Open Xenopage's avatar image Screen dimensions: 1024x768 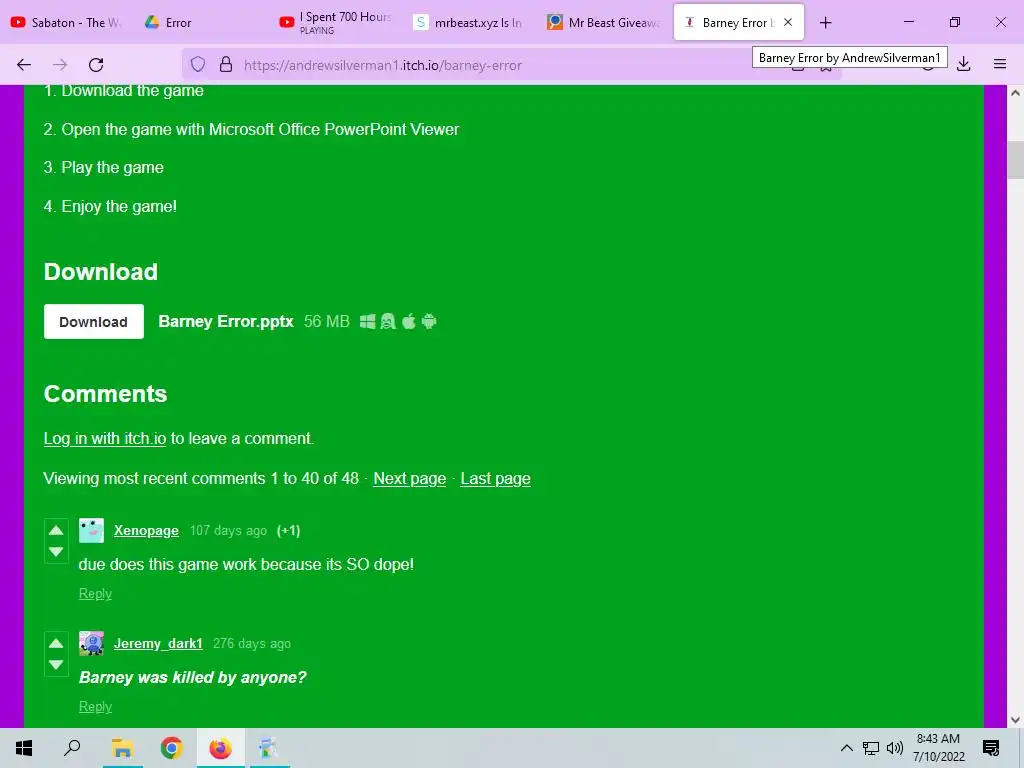pos(91,530)
